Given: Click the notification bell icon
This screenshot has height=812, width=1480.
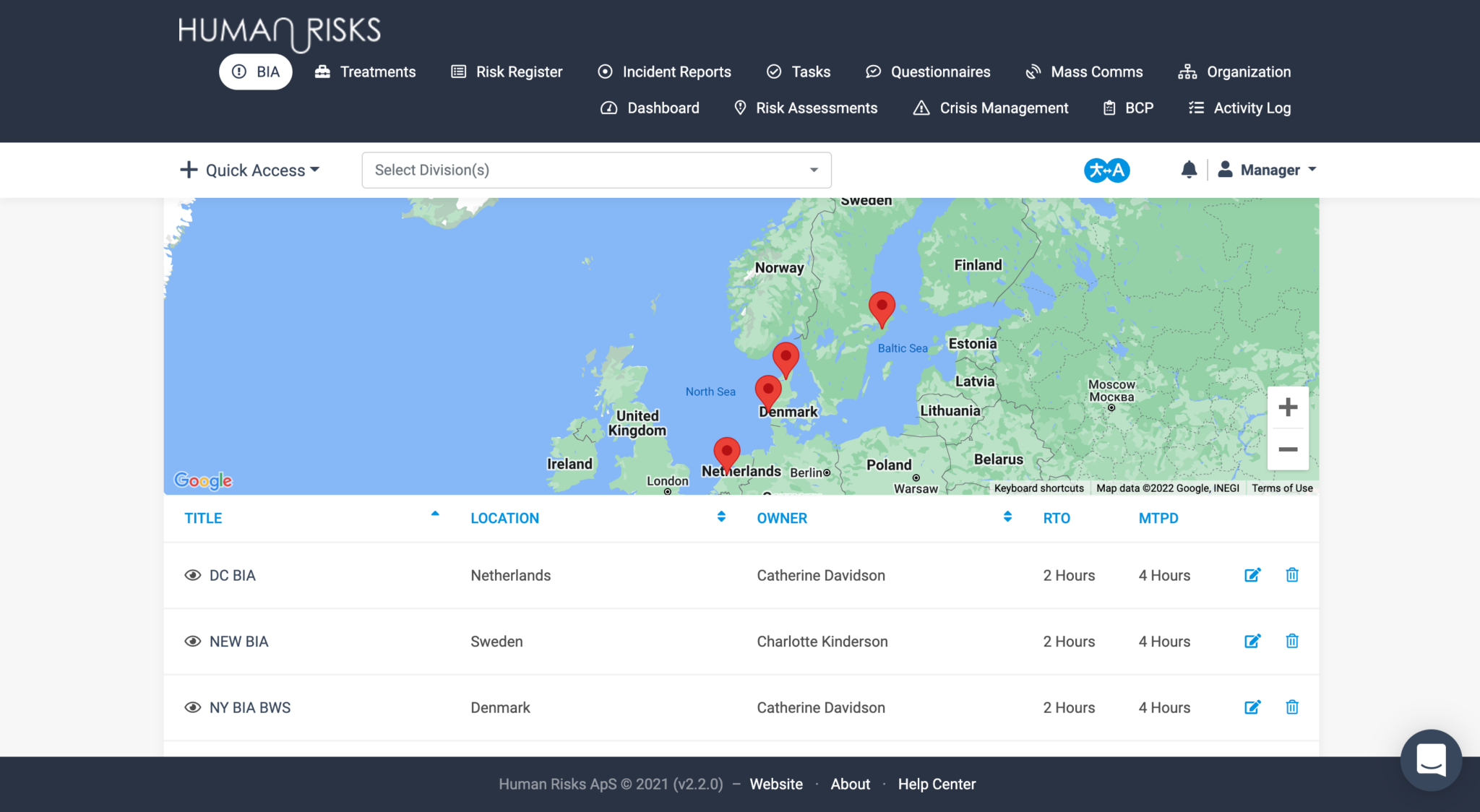Looking at the screenshot, I should click(x=1189, y=170).
